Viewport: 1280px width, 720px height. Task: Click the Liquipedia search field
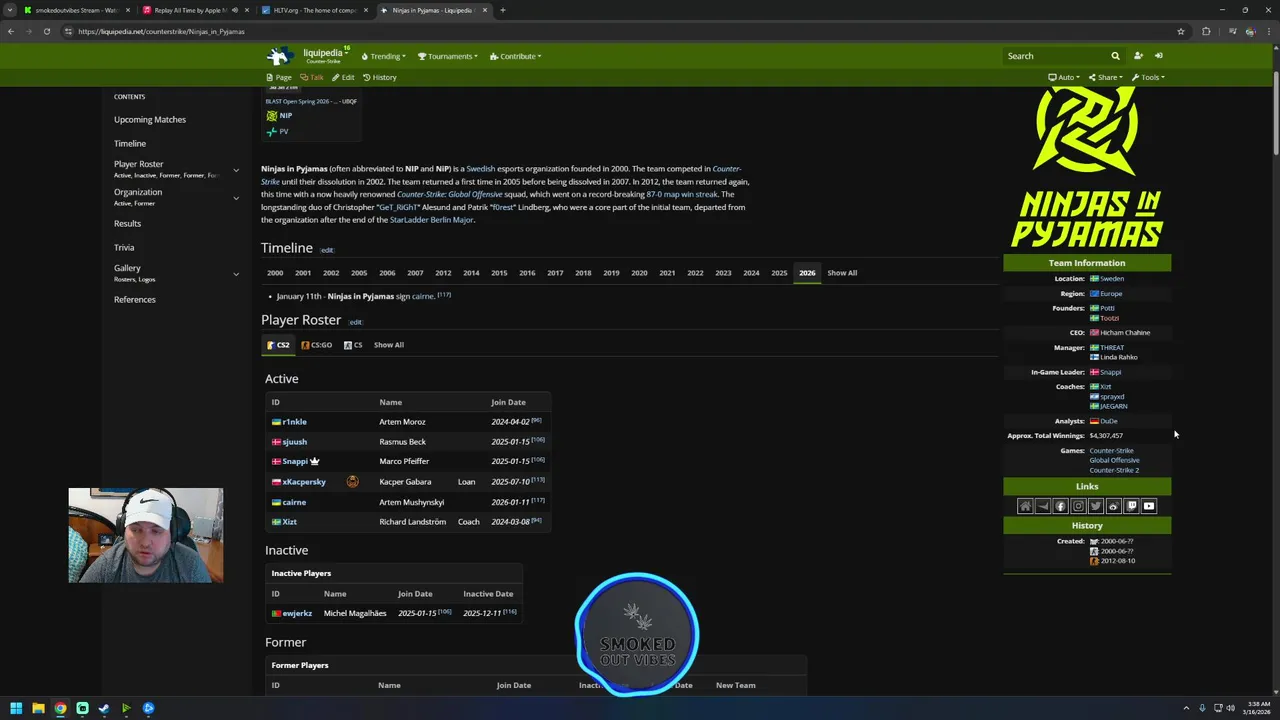click(1055, 56)
